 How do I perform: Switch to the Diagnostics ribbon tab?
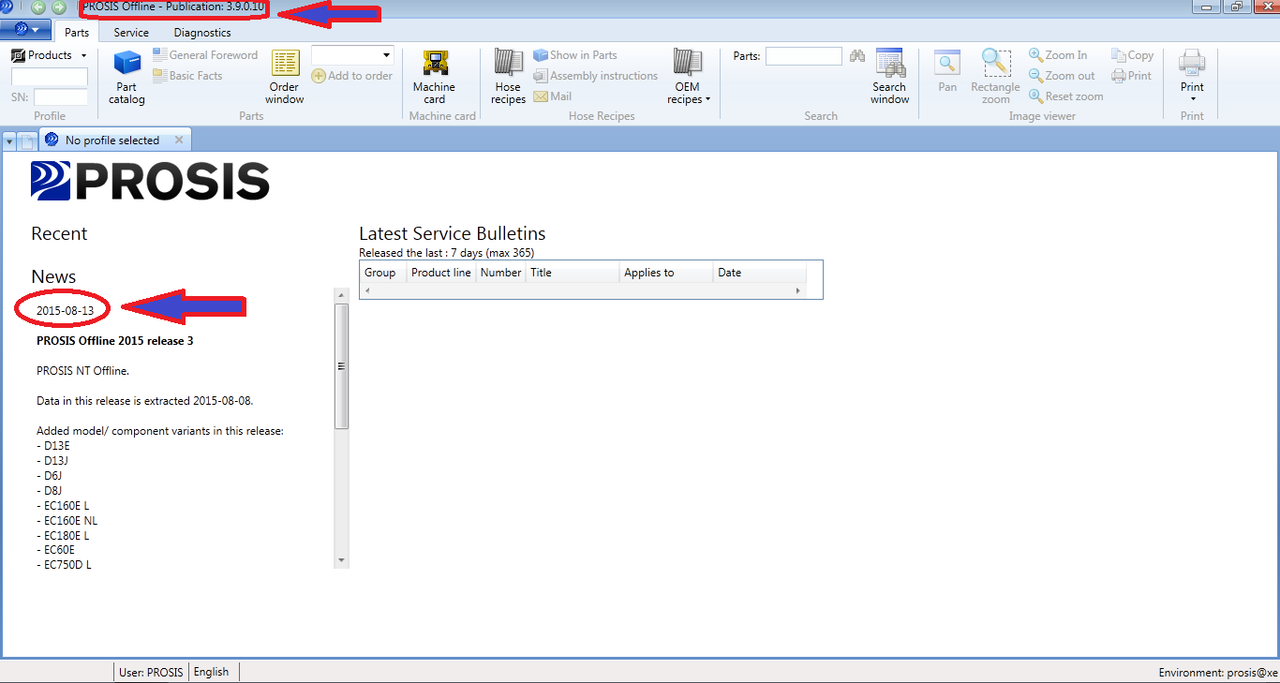(202, 33)
